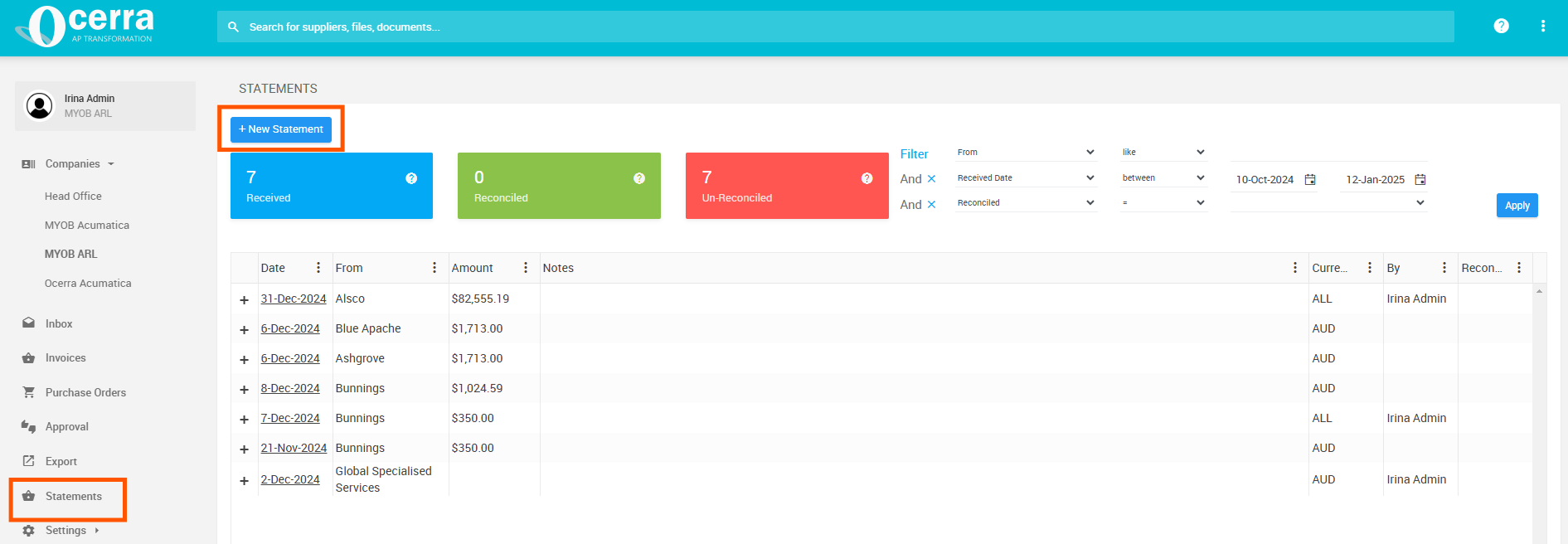Screen dimensions: 1568x544
Task: Click the Un-Reconciled summary card
Action: [787, 186]
